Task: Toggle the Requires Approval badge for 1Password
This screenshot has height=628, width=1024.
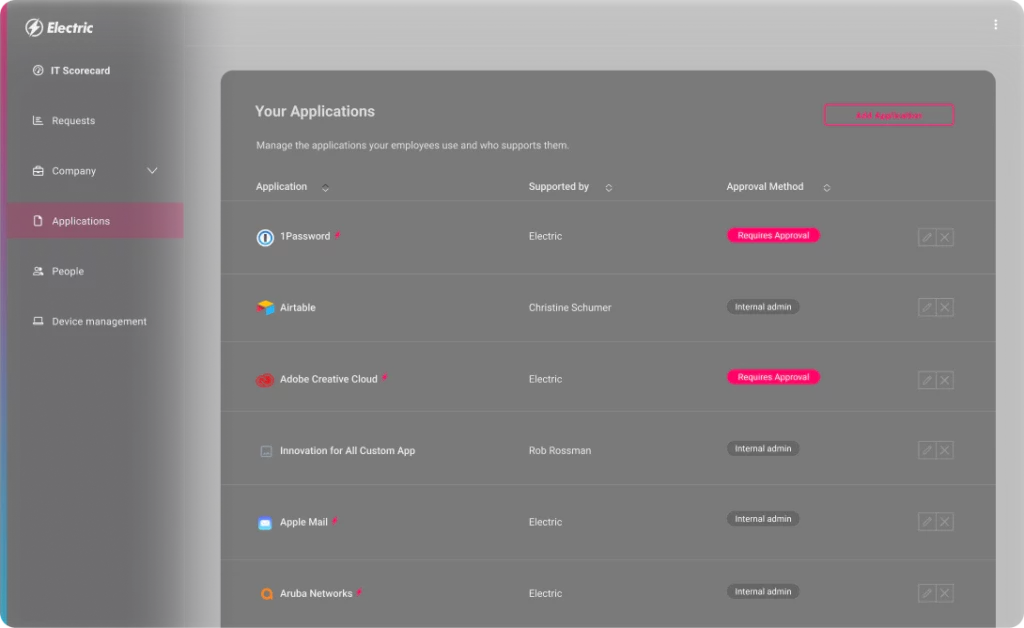Action: [773, 234]
